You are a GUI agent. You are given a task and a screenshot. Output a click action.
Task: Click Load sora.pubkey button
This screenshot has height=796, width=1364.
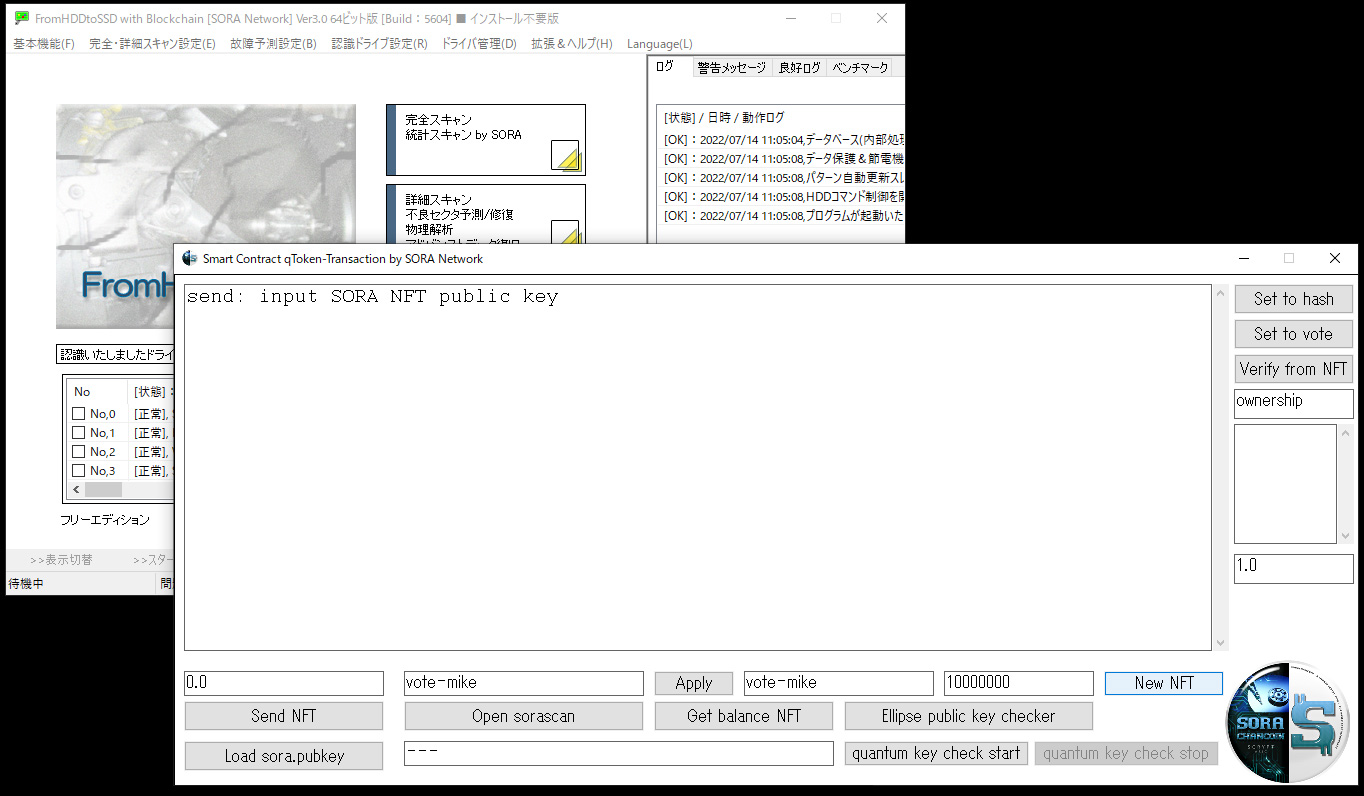point(284,756)
